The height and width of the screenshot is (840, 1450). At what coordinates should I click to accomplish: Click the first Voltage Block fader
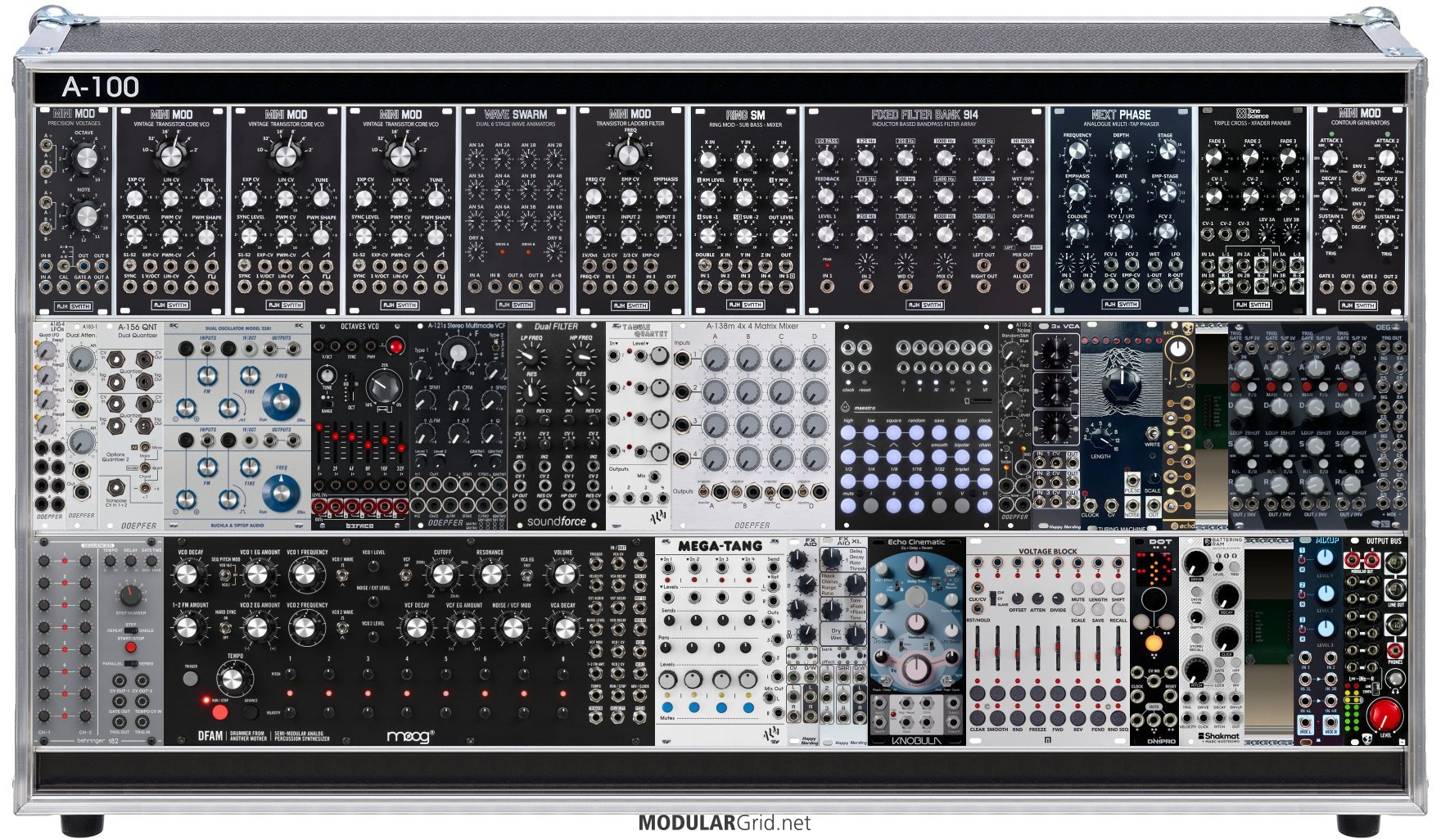click(x=978, y=655)
